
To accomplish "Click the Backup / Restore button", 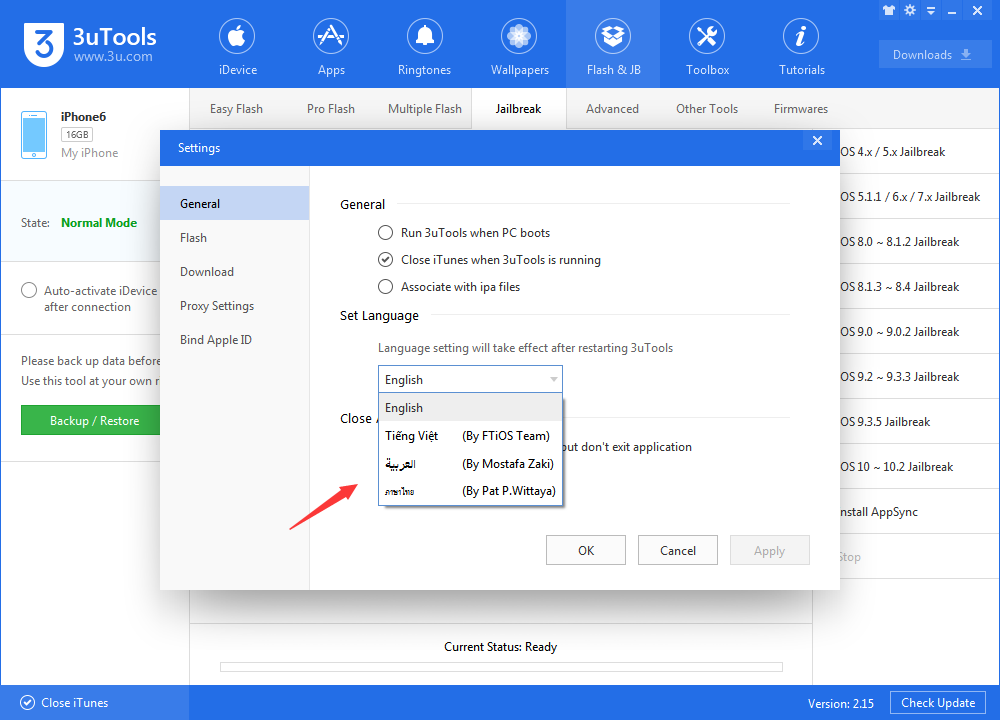I will [91, 421].
